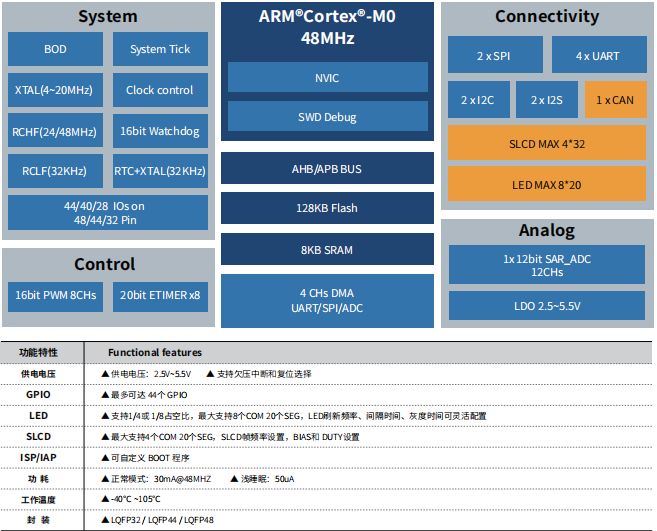657x531 pixels.
Task: Click the 功耗 row label
Action: click(38, 479)
